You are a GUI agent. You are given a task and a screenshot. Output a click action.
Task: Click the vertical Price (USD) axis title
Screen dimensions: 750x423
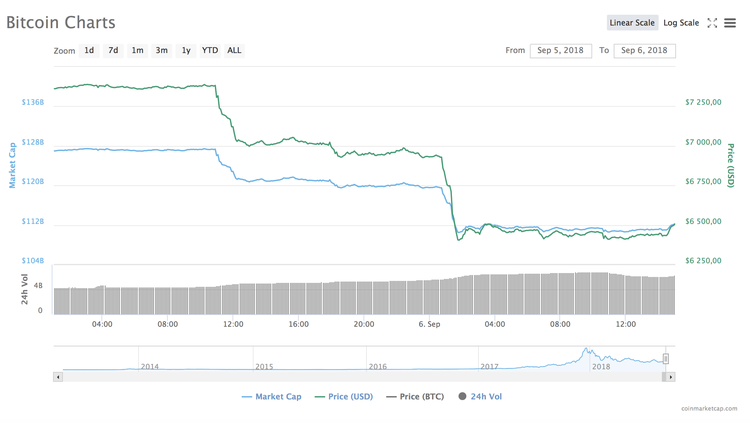730,166
